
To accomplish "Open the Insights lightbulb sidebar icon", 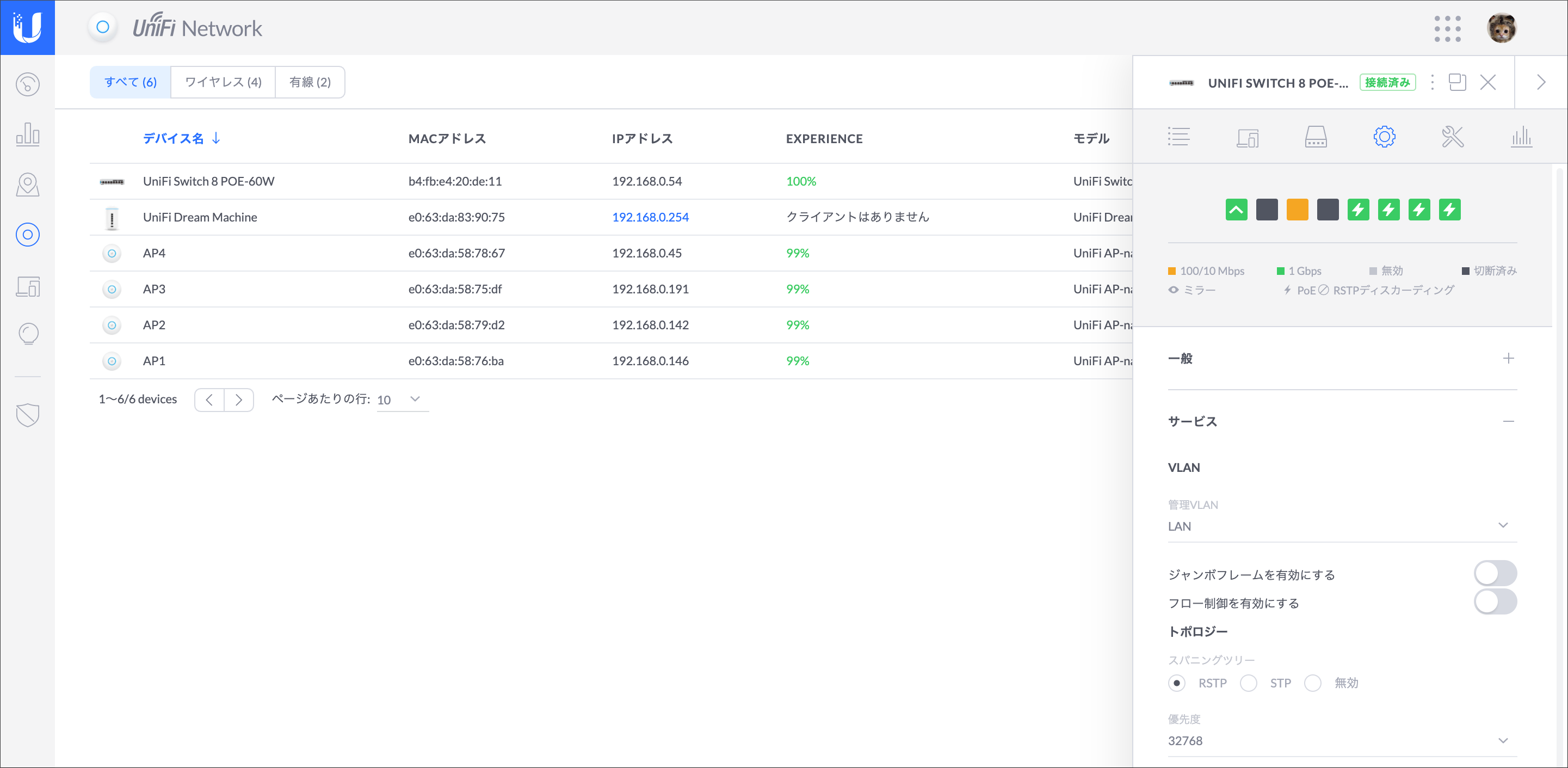I will [x=27, y=334].
